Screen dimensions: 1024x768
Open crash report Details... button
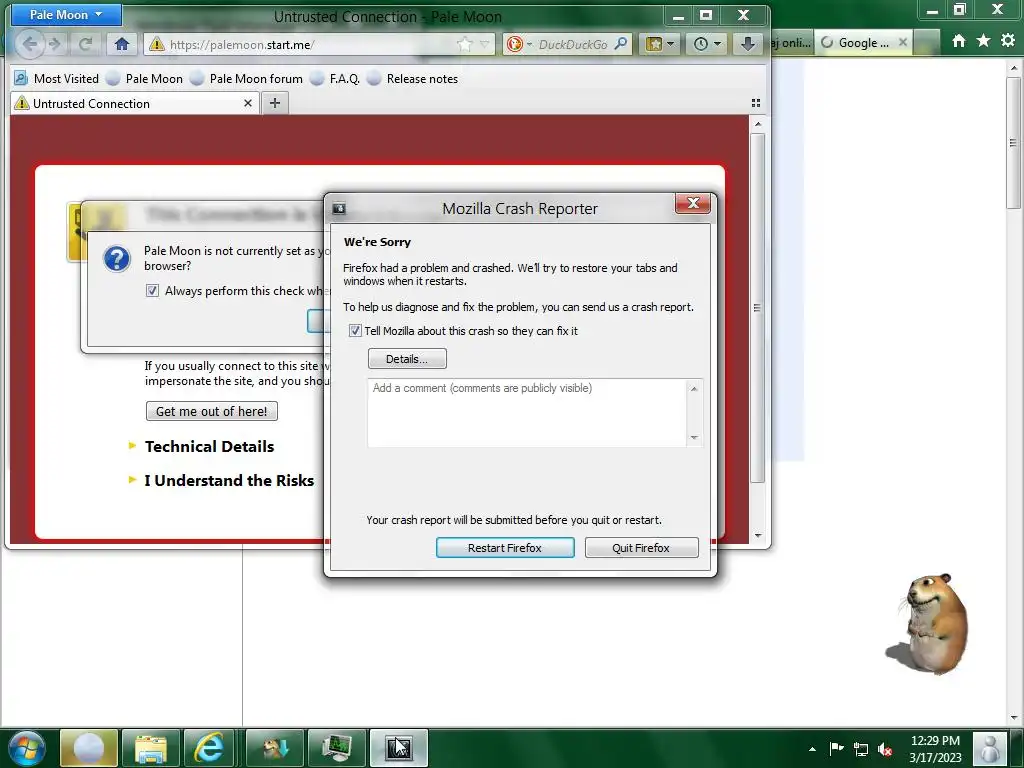coord(407,359)
